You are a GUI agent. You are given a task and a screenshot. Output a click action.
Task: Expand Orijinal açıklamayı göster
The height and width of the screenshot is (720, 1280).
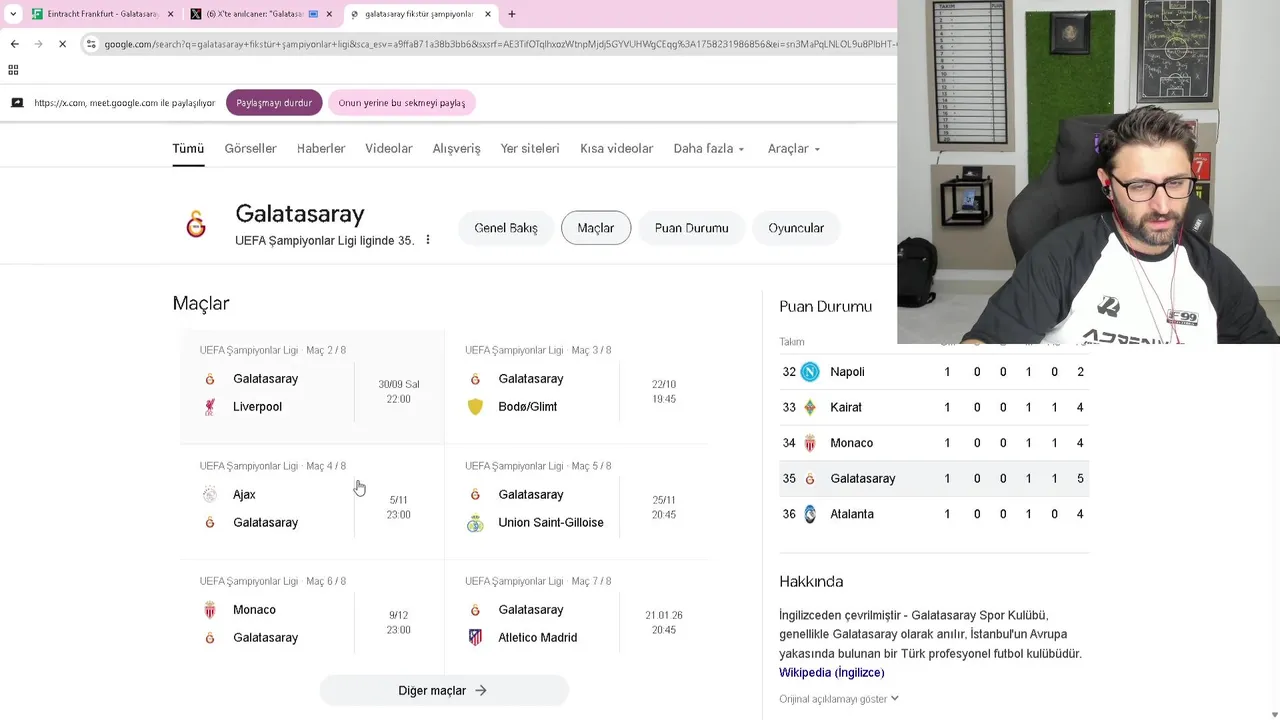(838, 699)
